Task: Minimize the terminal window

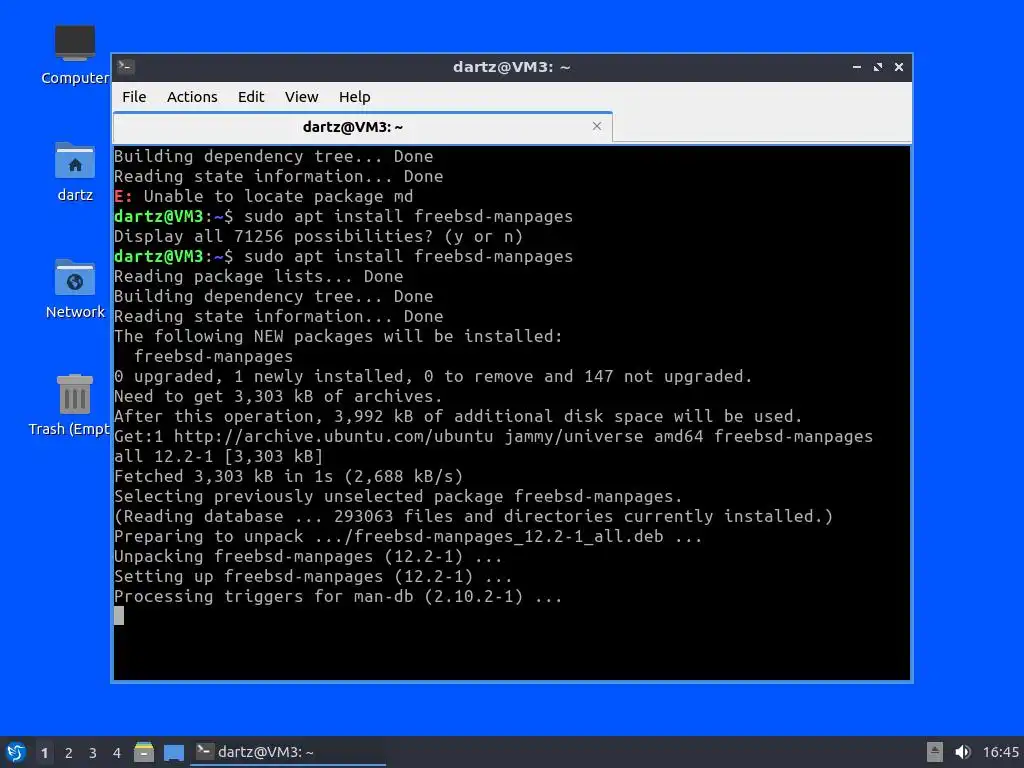Action: click(x=857, y=67)
